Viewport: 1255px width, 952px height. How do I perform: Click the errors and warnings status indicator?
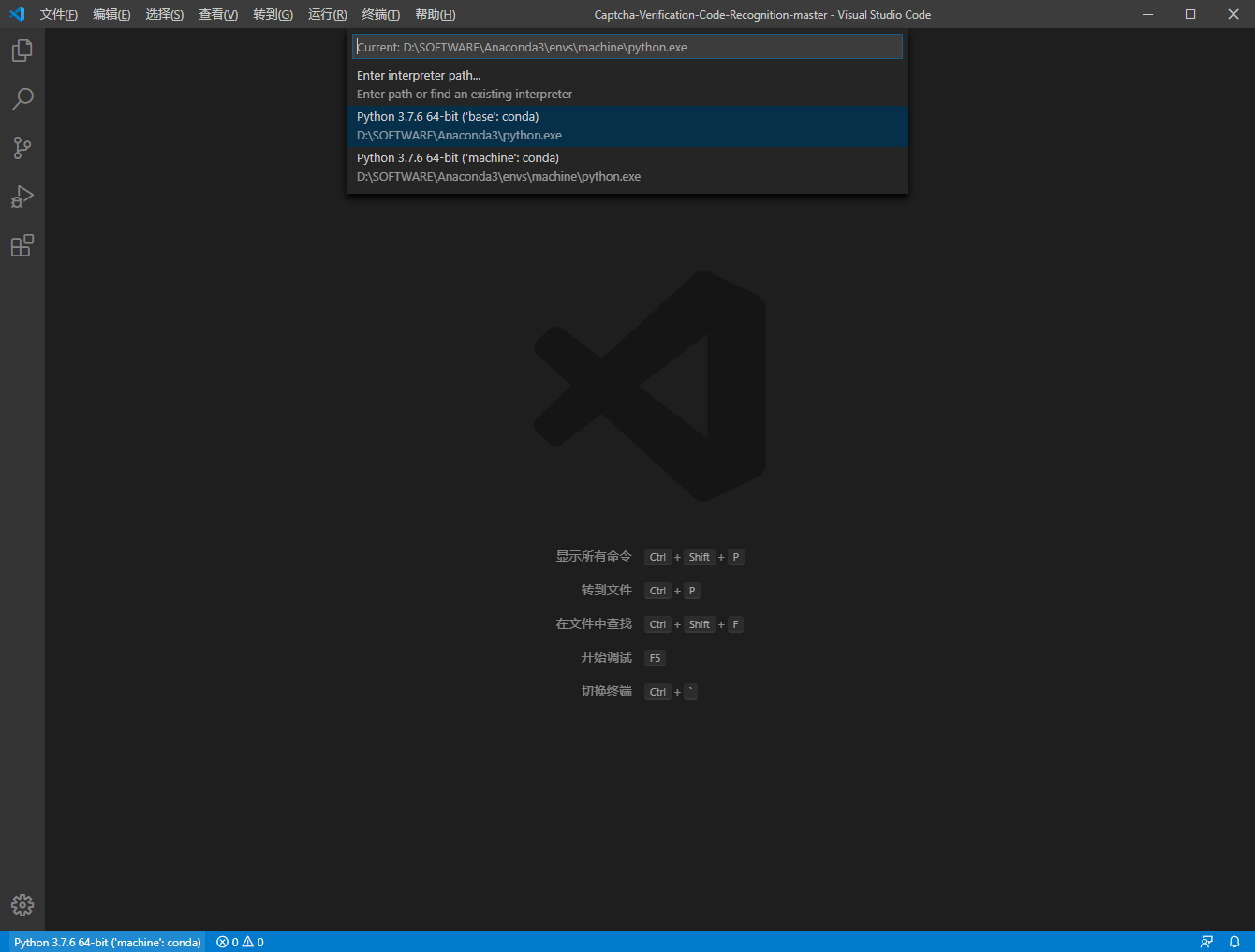click(x=239, y=942)
